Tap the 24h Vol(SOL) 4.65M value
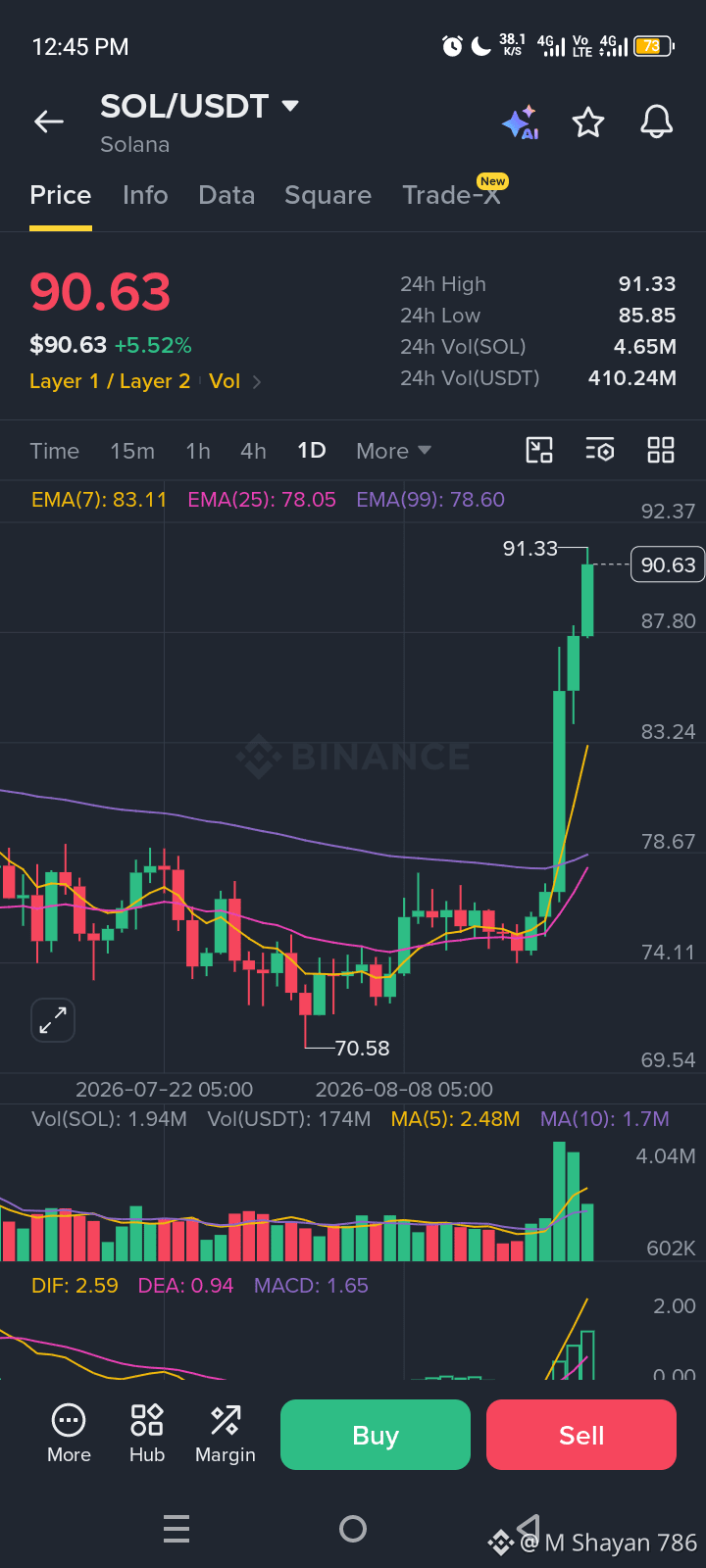 click(645, 347)
